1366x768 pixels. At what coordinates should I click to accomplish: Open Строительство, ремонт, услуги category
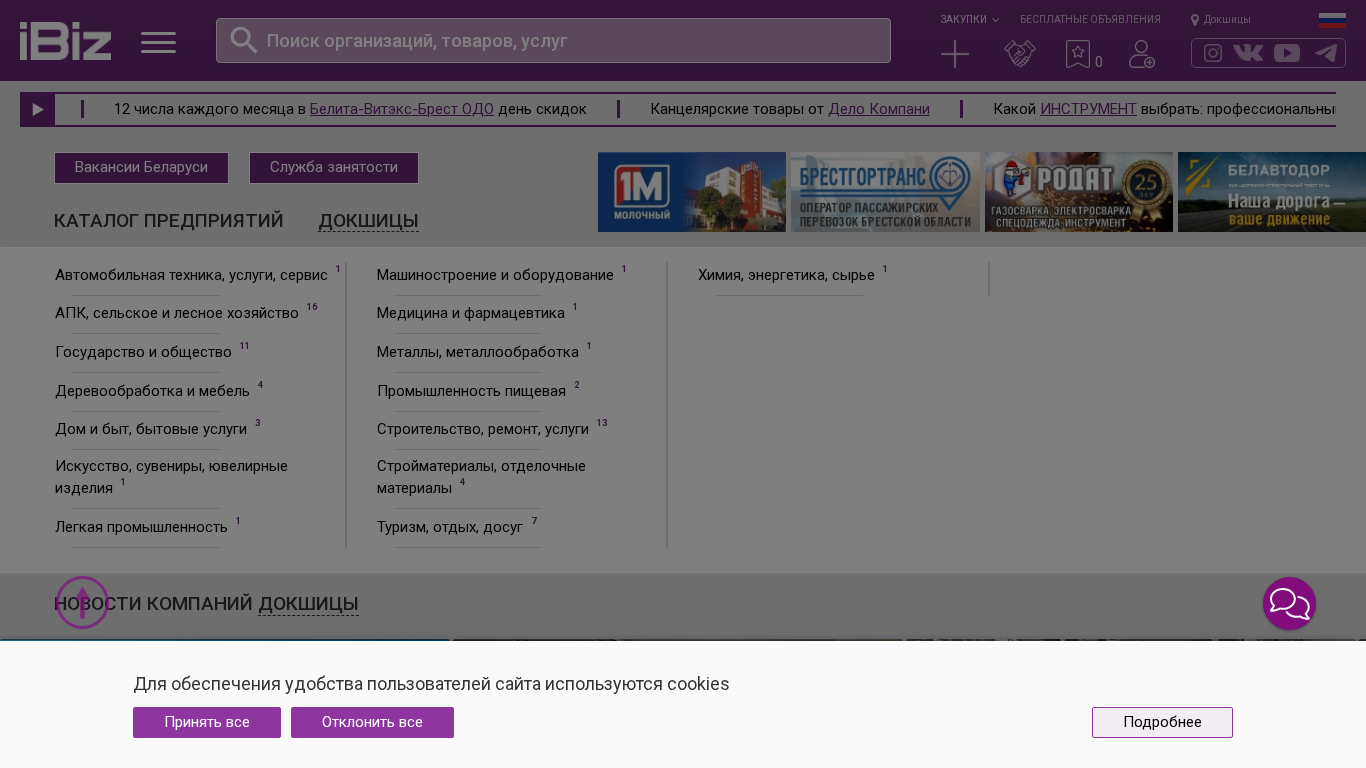(x=483, y=429)
